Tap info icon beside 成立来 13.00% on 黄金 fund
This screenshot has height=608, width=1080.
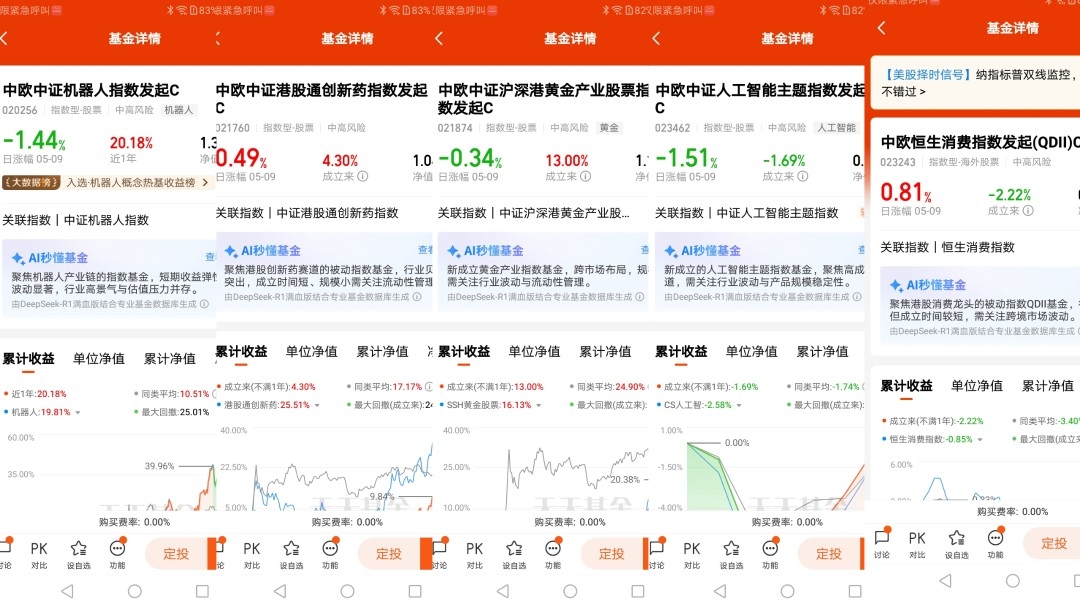pyautogui.click(x=585, y=176)
